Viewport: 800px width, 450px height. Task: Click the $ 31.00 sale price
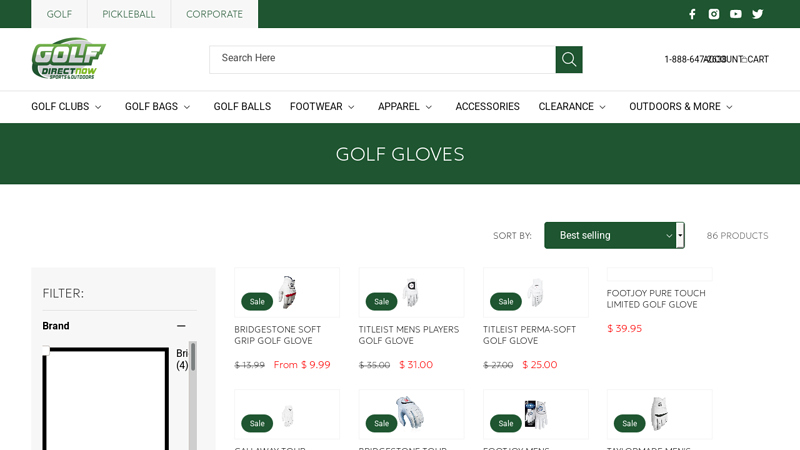point(416,365)
